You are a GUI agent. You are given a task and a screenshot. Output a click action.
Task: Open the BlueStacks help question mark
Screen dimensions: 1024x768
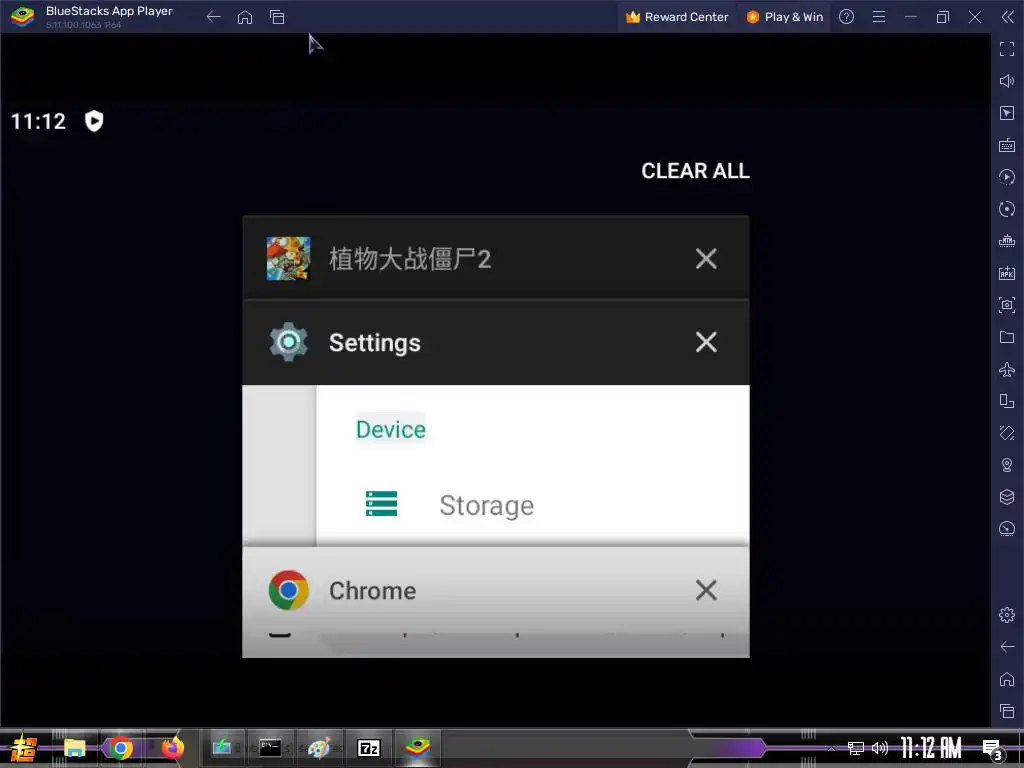[846, 17]
